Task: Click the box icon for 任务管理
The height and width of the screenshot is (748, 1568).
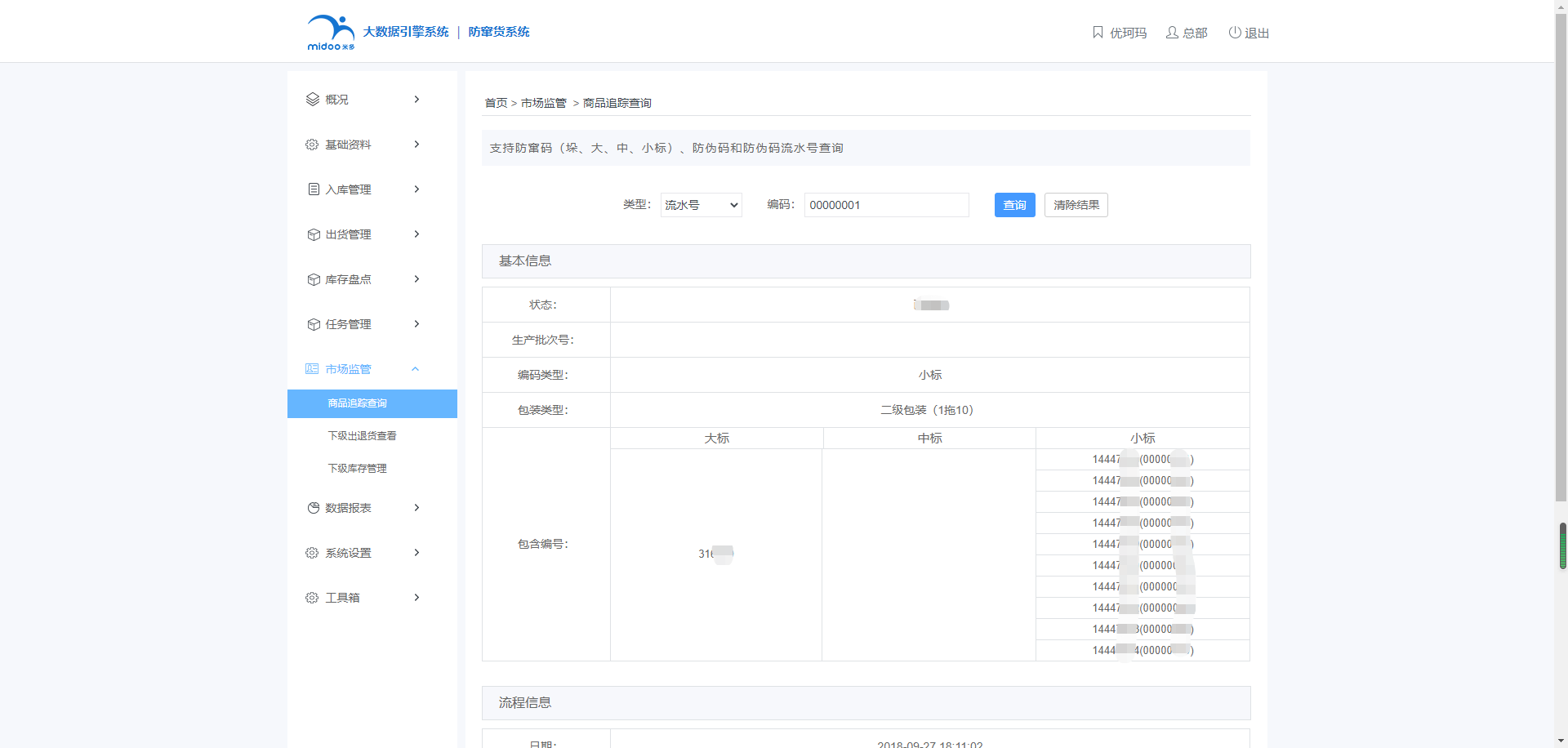Action: point(314,324)
